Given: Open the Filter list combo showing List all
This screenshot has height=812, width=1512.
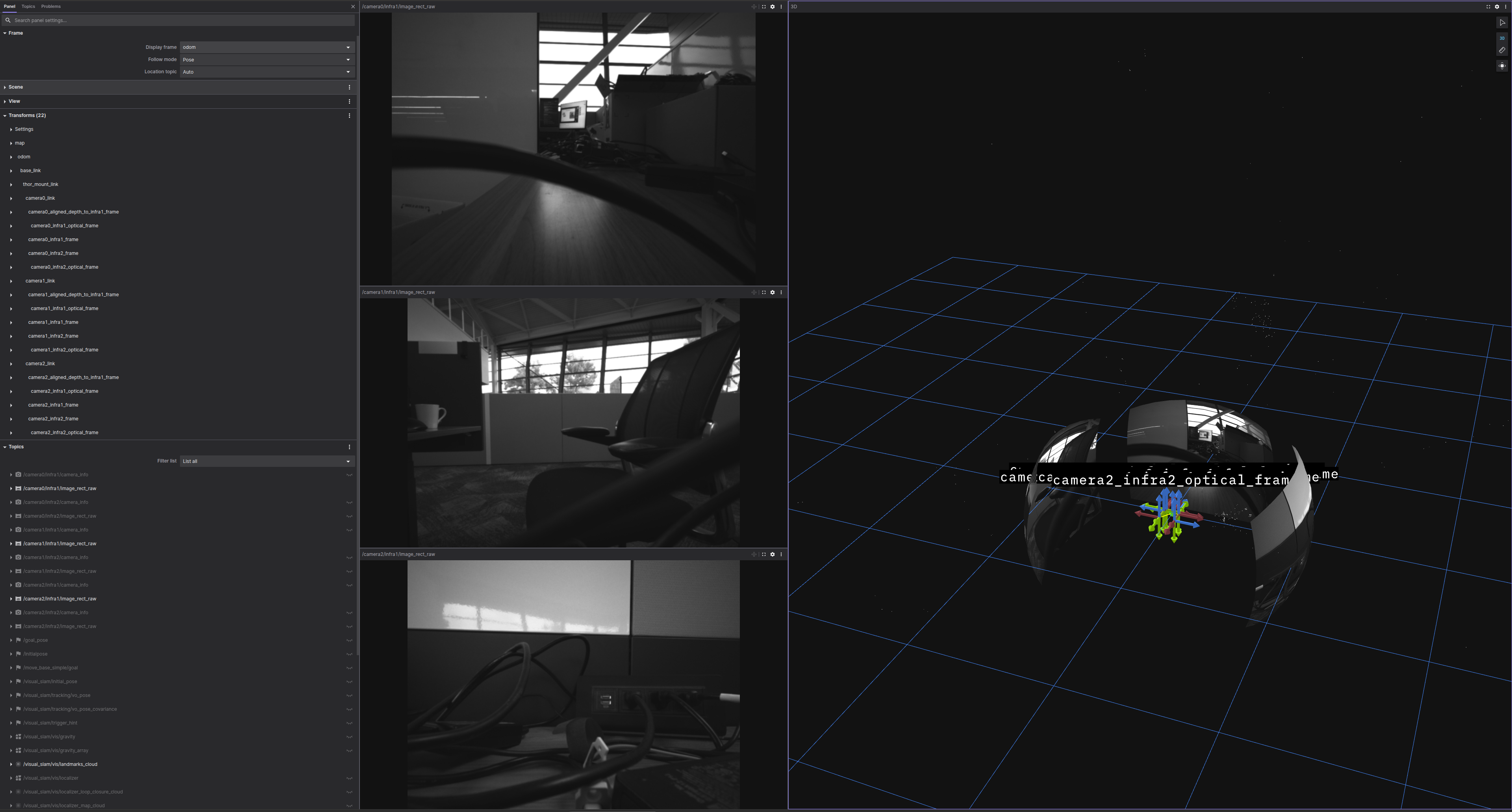Looking at the screenshot, I should [x=267, y=461].
